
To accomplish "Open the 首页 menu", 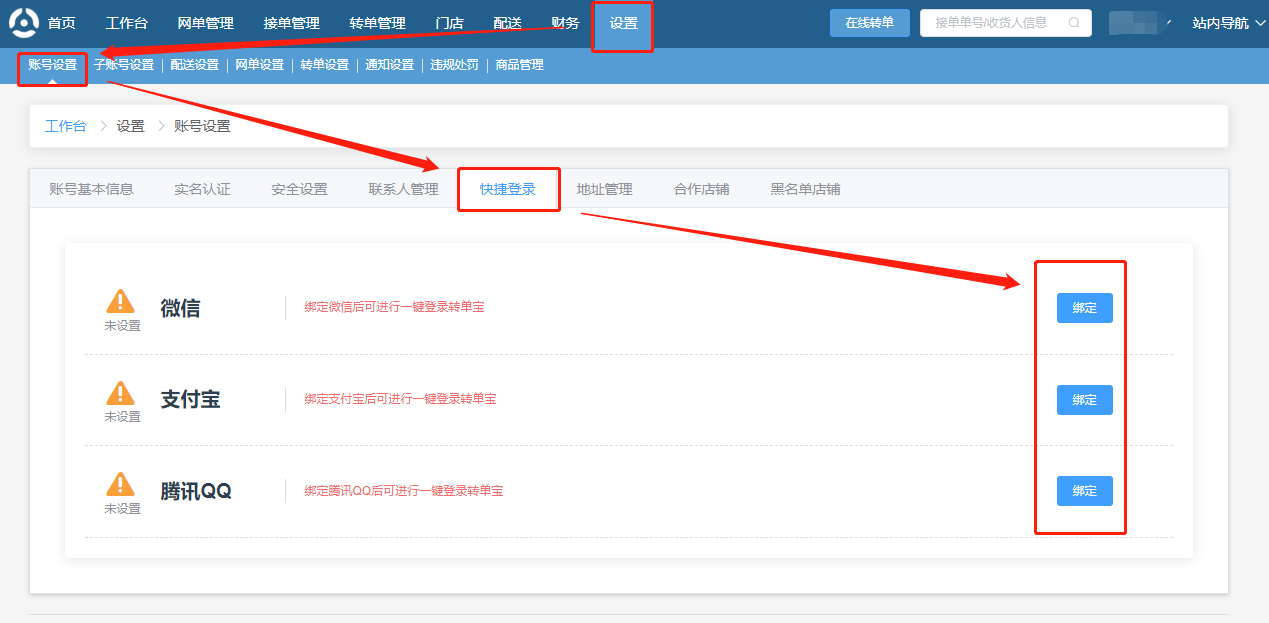I will tap(62, 23).
